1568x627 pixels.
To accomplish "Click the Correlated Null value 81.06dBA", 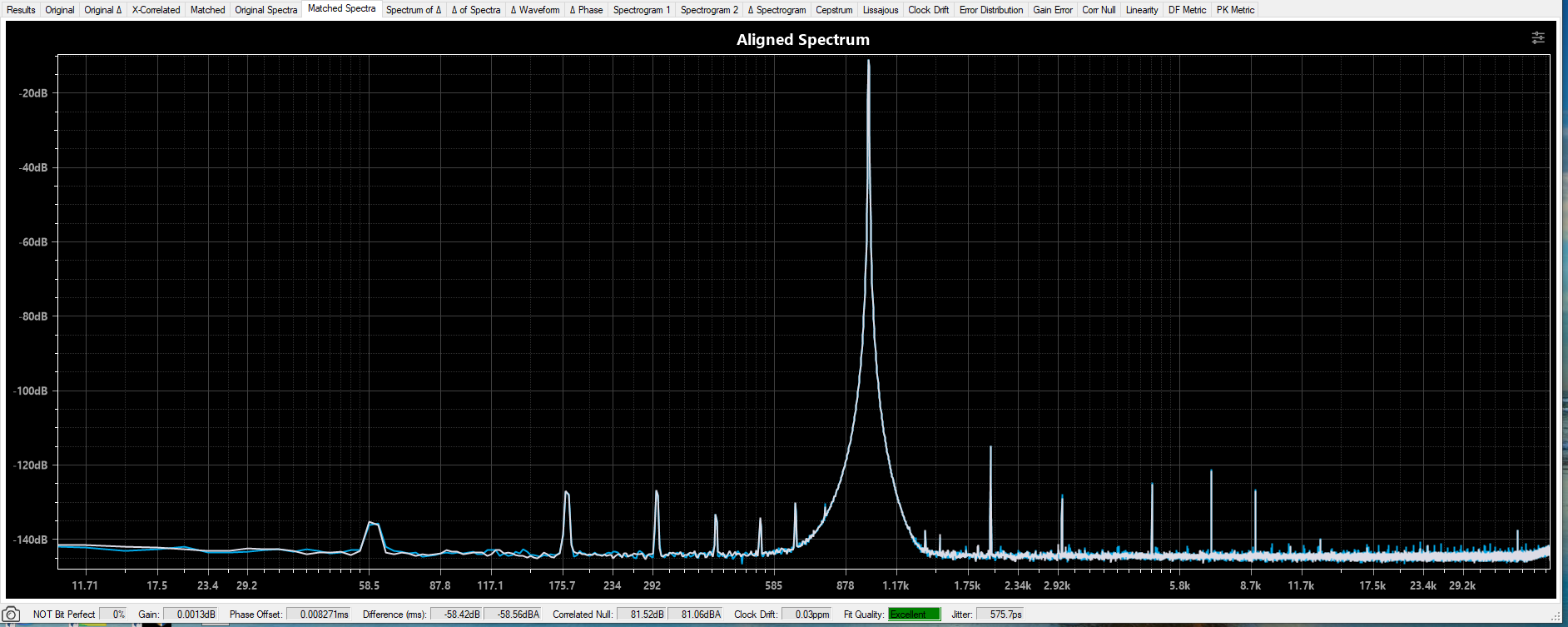I will [696, 615].
